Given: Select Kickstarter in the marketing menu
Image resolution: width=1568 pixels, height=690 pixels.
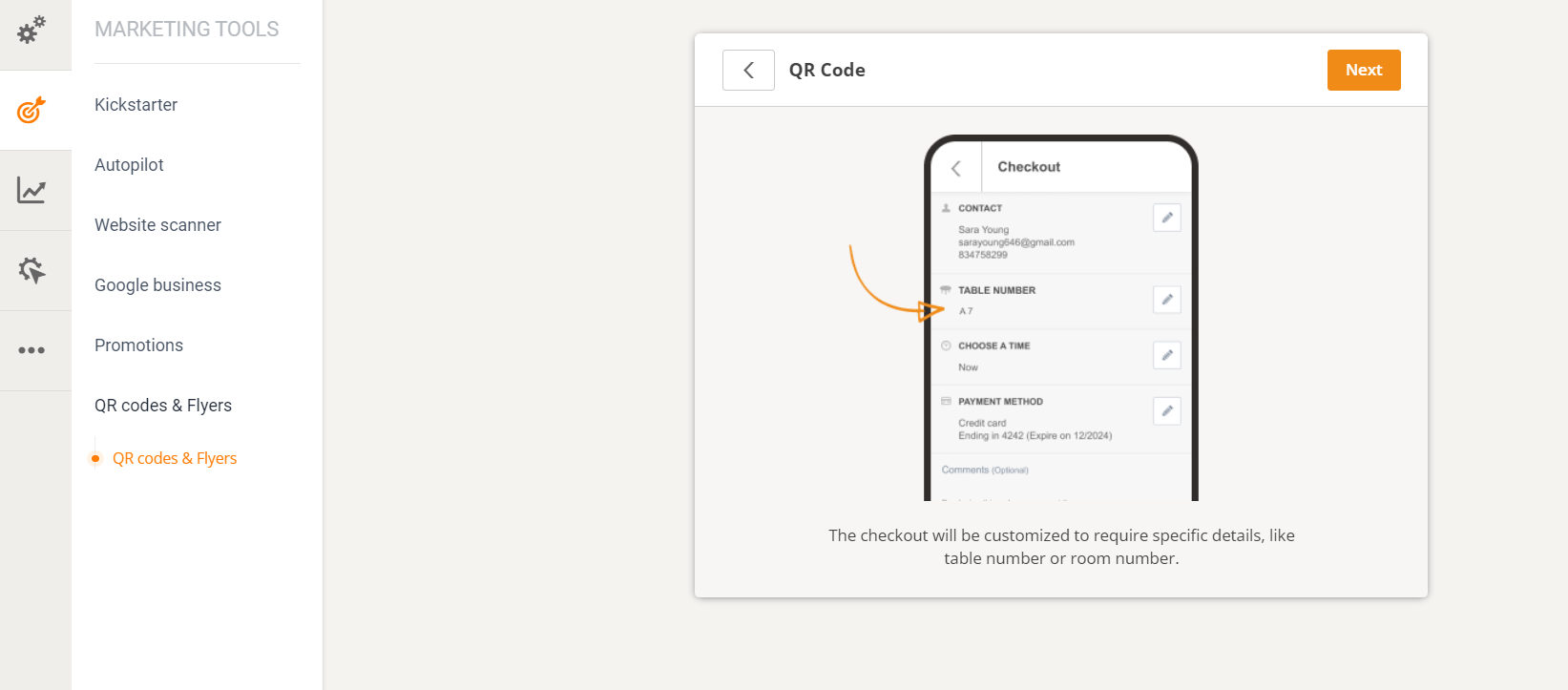Looking at the screenshot, I should click(x=136, y=104).
